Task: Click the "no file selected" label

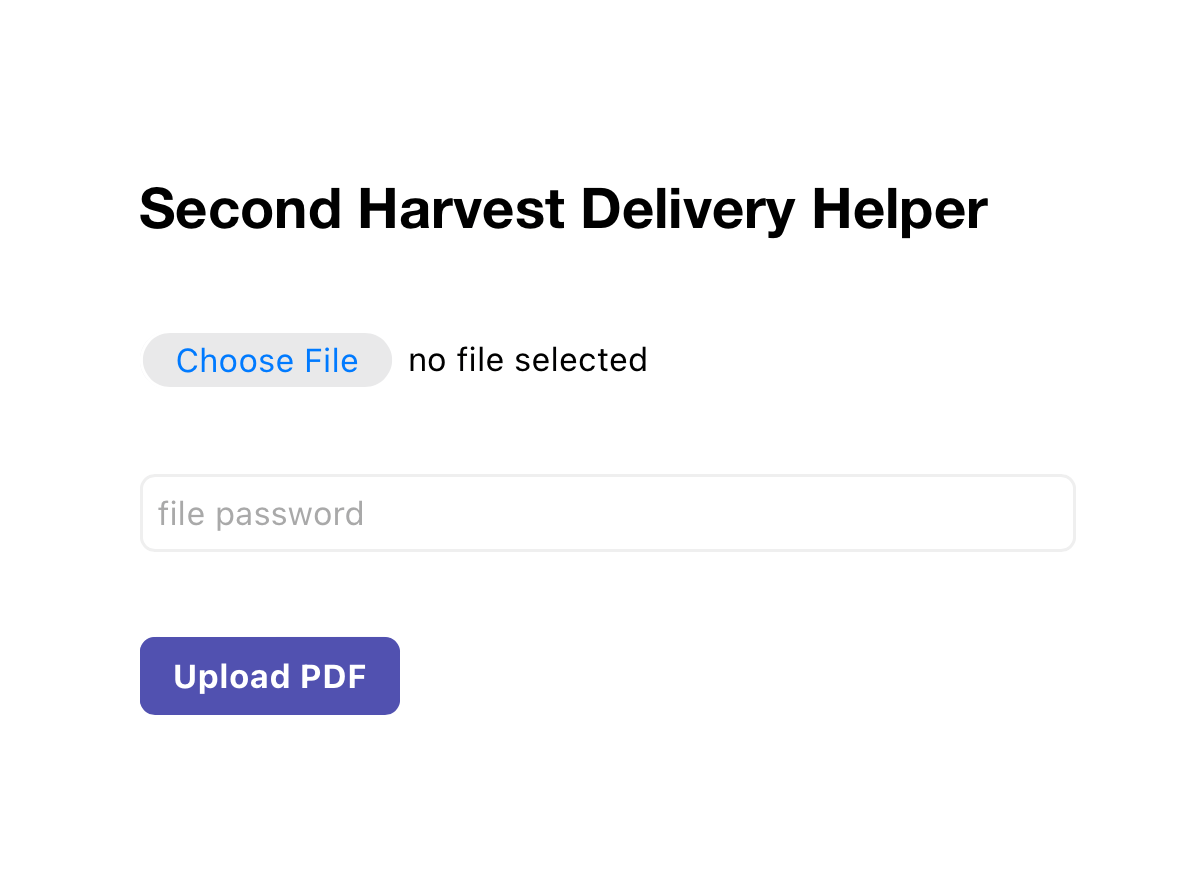Action: 528,360
